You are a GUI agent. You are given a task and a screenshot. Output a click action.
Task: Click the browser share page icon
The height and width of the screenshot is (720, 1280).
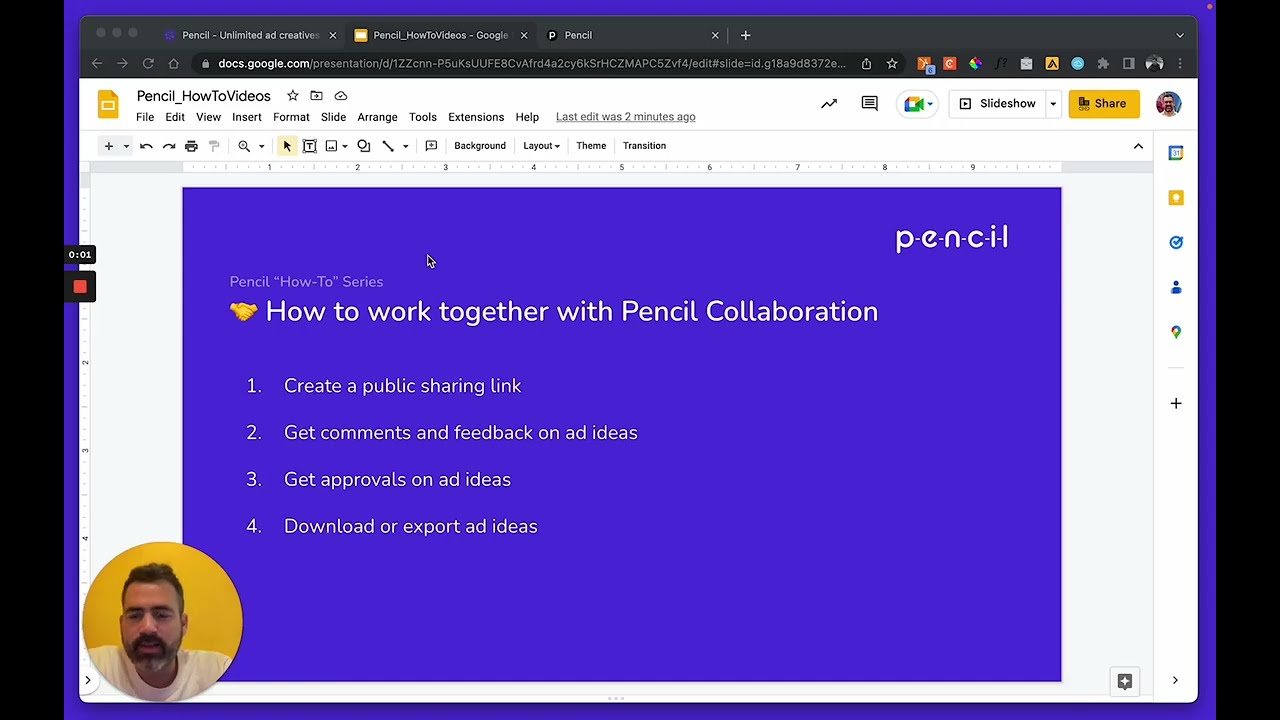click(x=866, y=64)
